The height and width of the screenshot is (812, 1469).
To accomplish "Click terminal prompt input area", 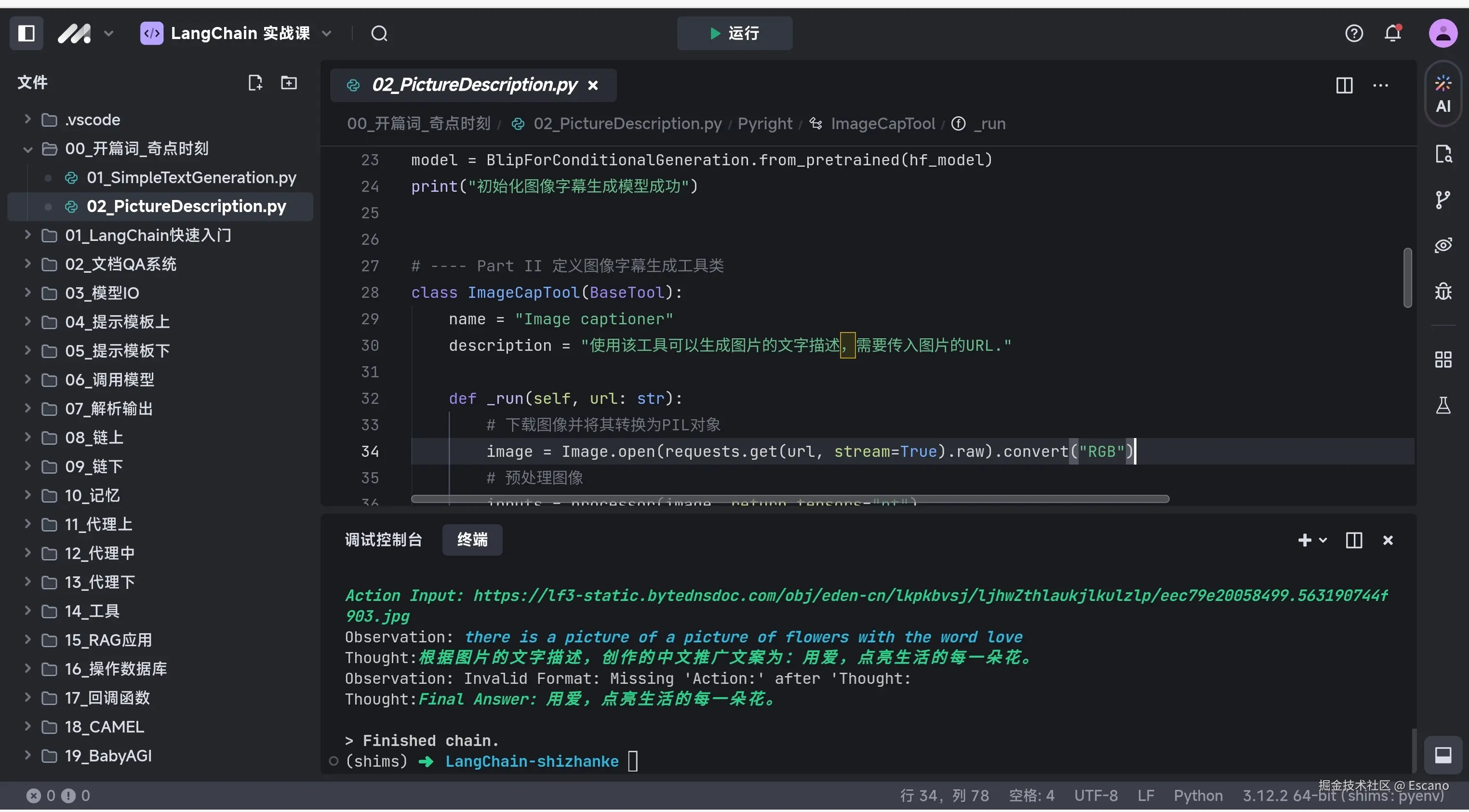I will [x=632, y=762].
